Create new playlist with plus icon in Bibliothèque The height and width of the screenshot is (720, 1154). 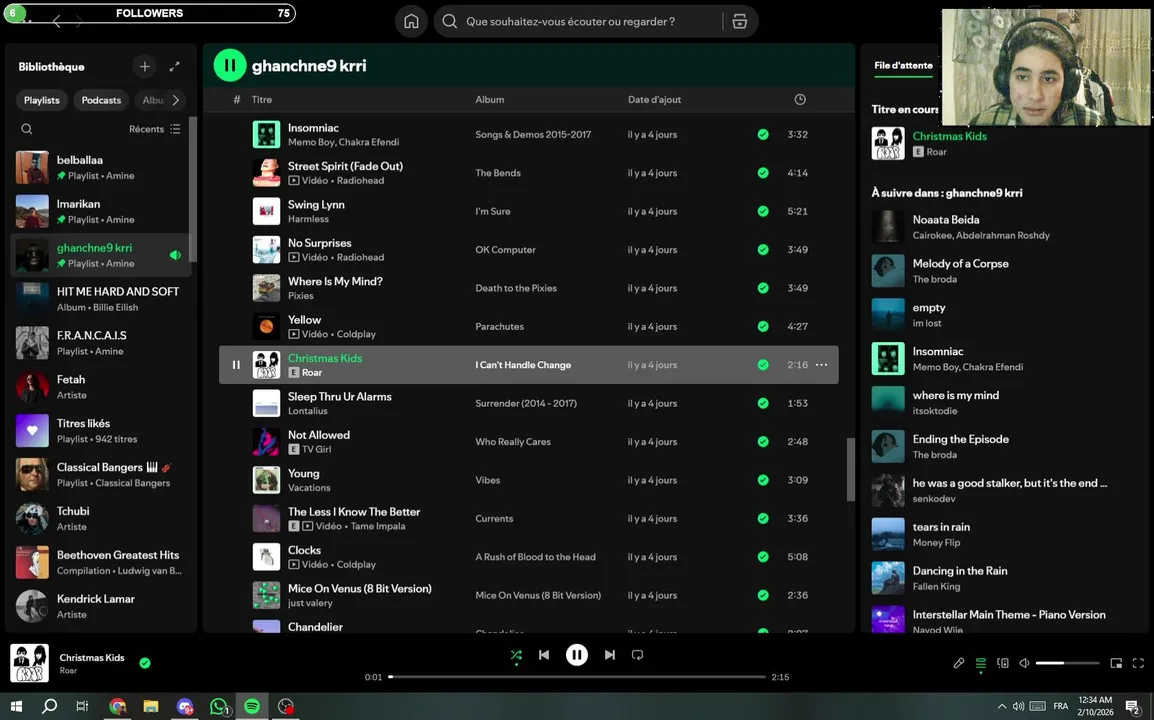(x=144, y=66)
